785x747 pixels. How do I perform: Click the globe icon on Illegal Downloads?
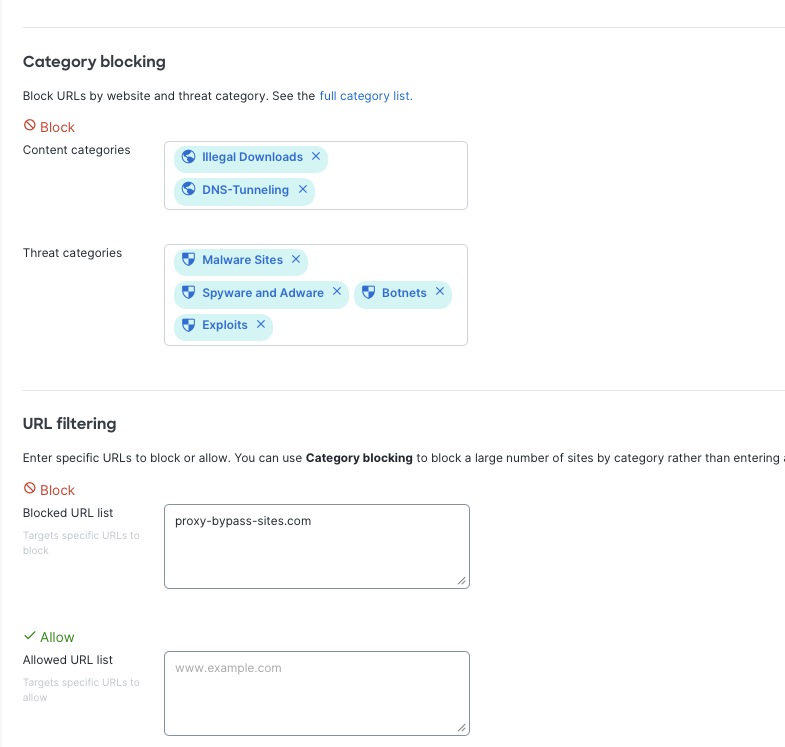188,157
